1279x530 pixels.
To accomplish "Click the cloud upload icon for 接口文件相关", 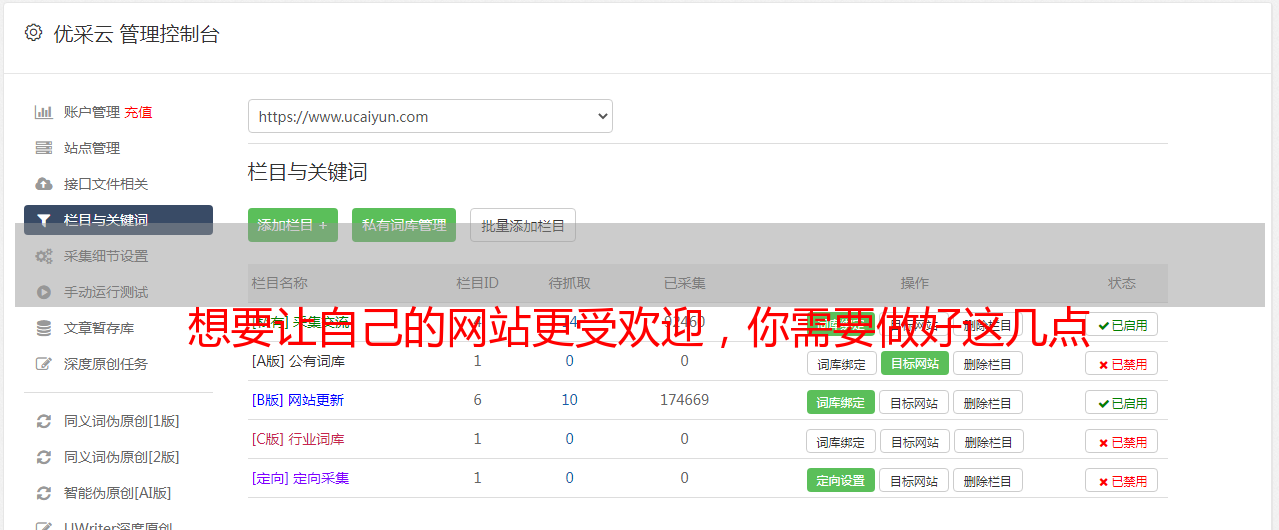I will (x=44, y=184).
